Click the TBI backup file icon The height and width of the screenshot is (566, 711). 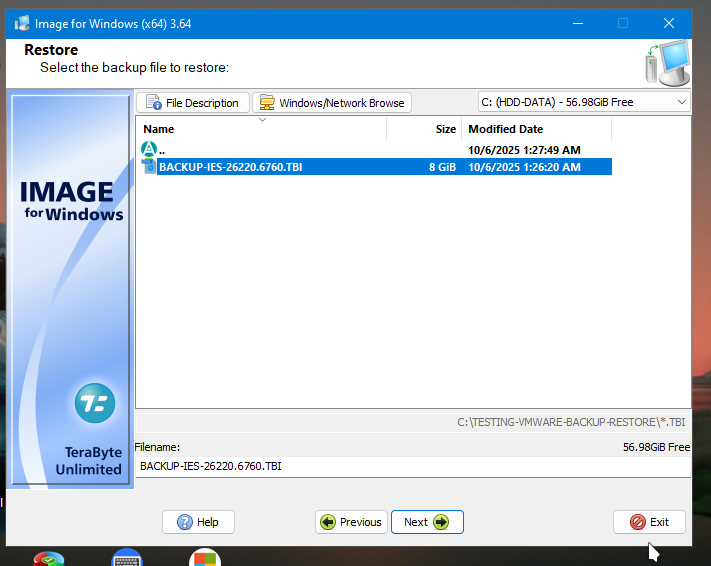point(149,166)
